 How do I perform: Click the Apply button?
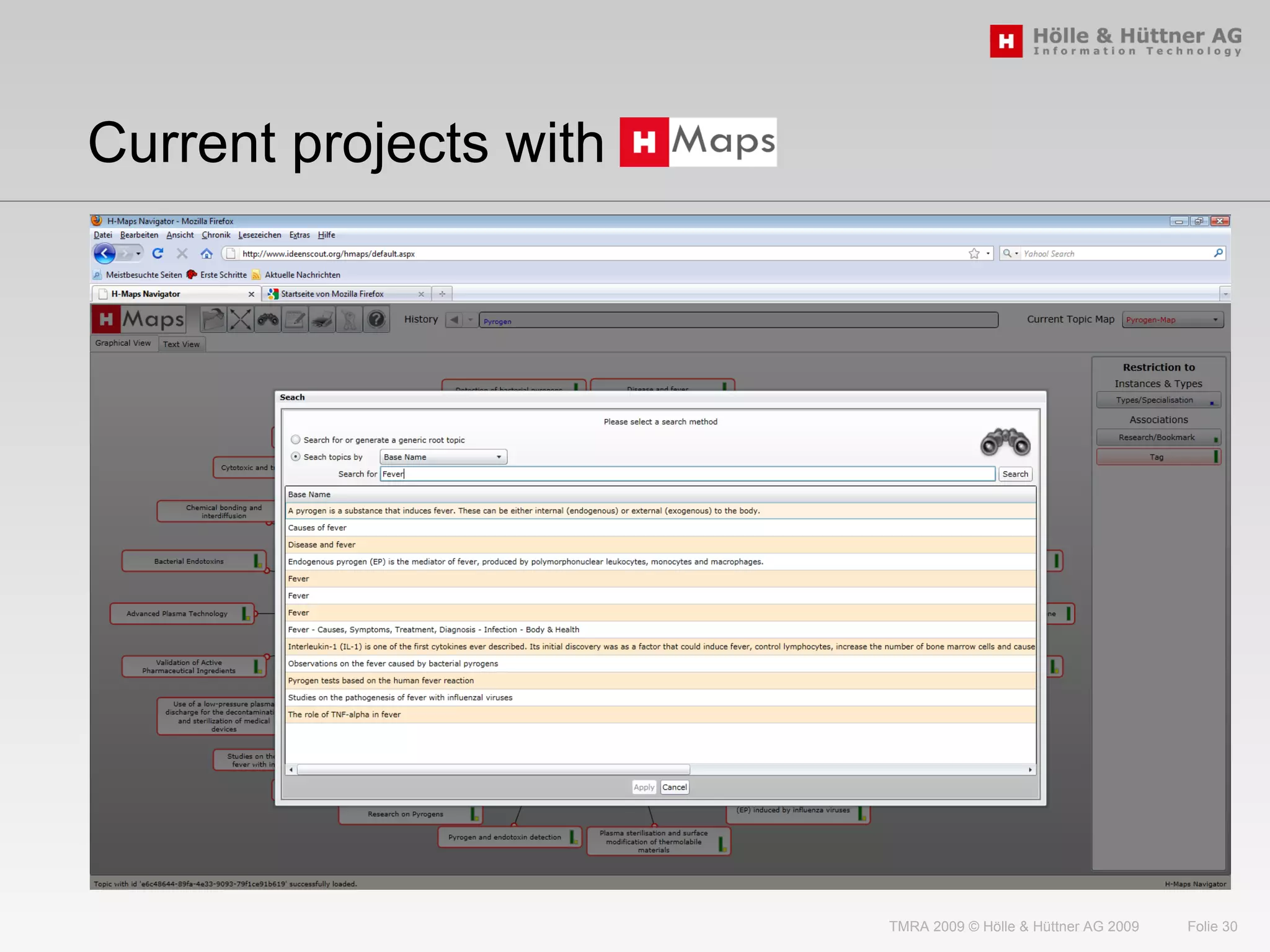click(644, 787)
